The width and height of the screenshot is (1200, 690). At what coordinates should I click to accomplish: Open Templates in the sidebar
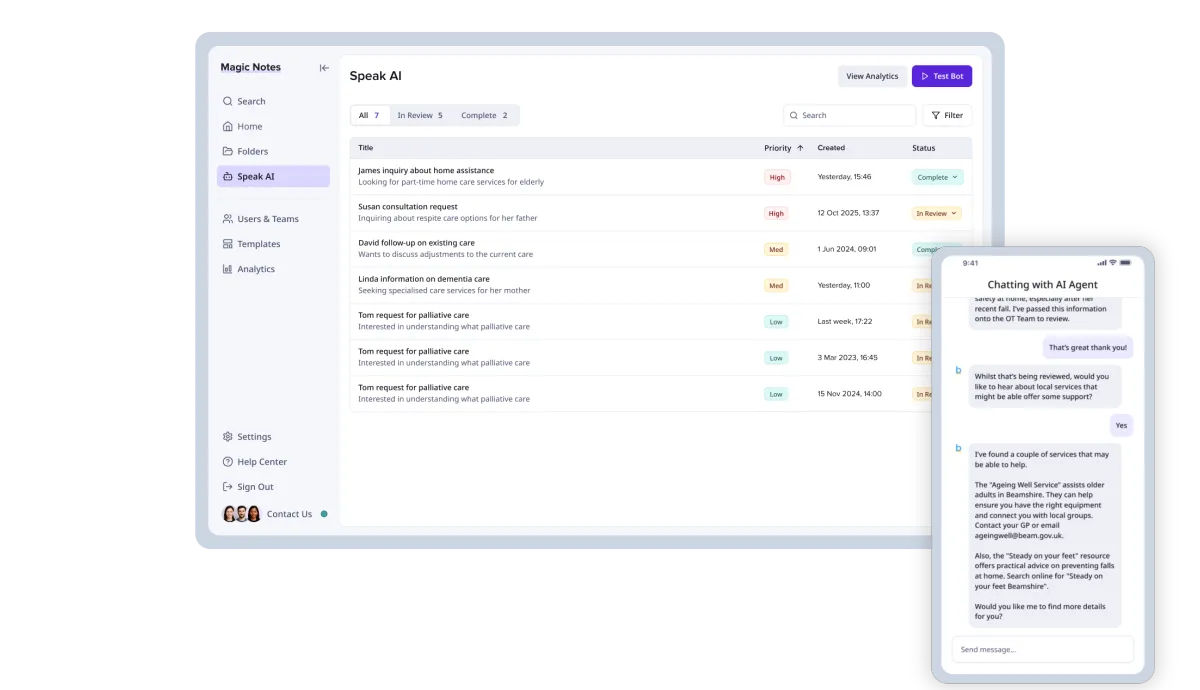258,244
